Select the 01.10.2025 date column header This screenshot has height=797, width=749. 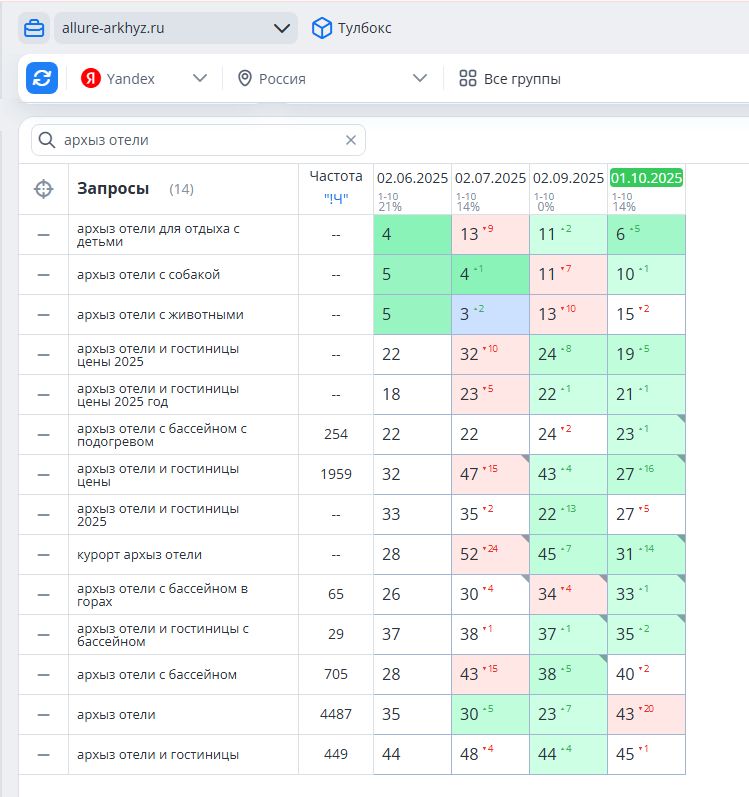(x=646, y=178)
